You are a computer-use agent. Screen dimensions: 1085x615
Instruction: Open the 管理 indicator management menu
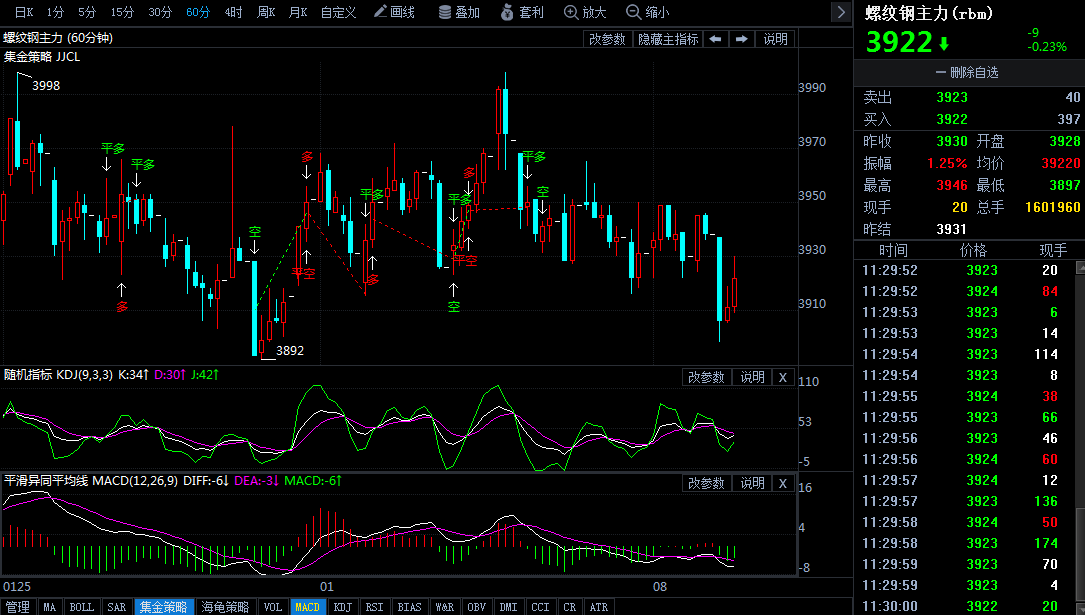pos(15,606)
